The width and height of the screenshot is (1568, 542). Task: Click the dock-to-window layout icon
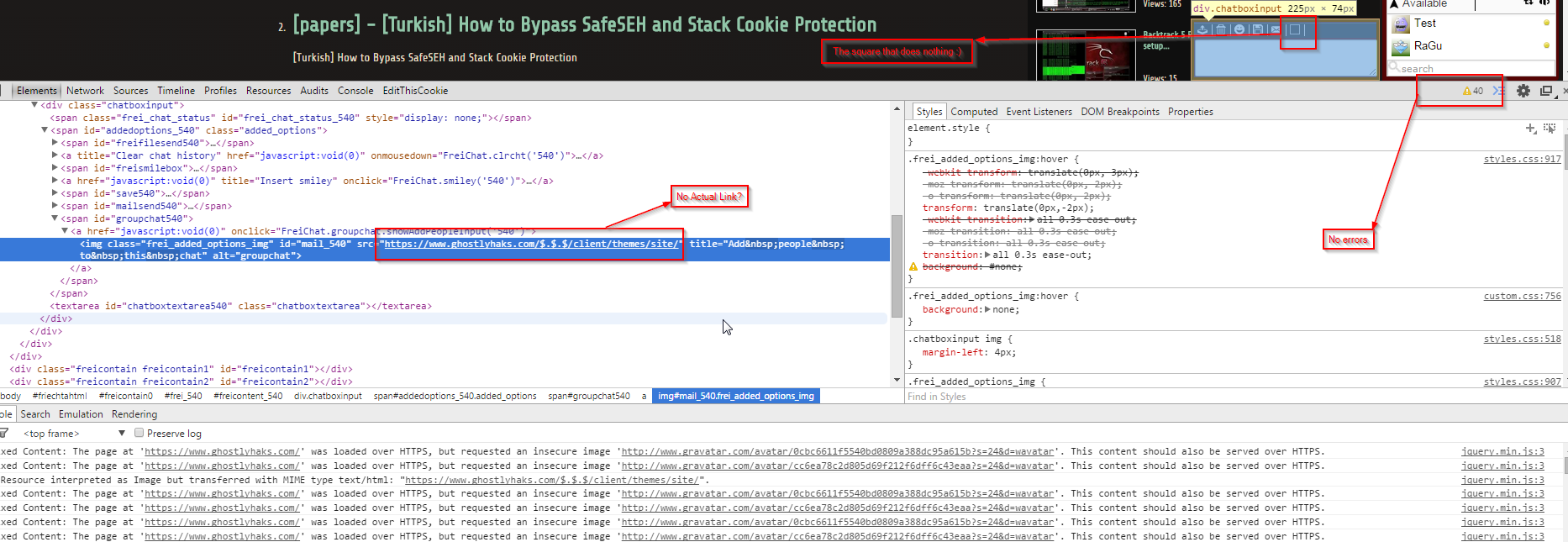click(x=1546, y=91)
